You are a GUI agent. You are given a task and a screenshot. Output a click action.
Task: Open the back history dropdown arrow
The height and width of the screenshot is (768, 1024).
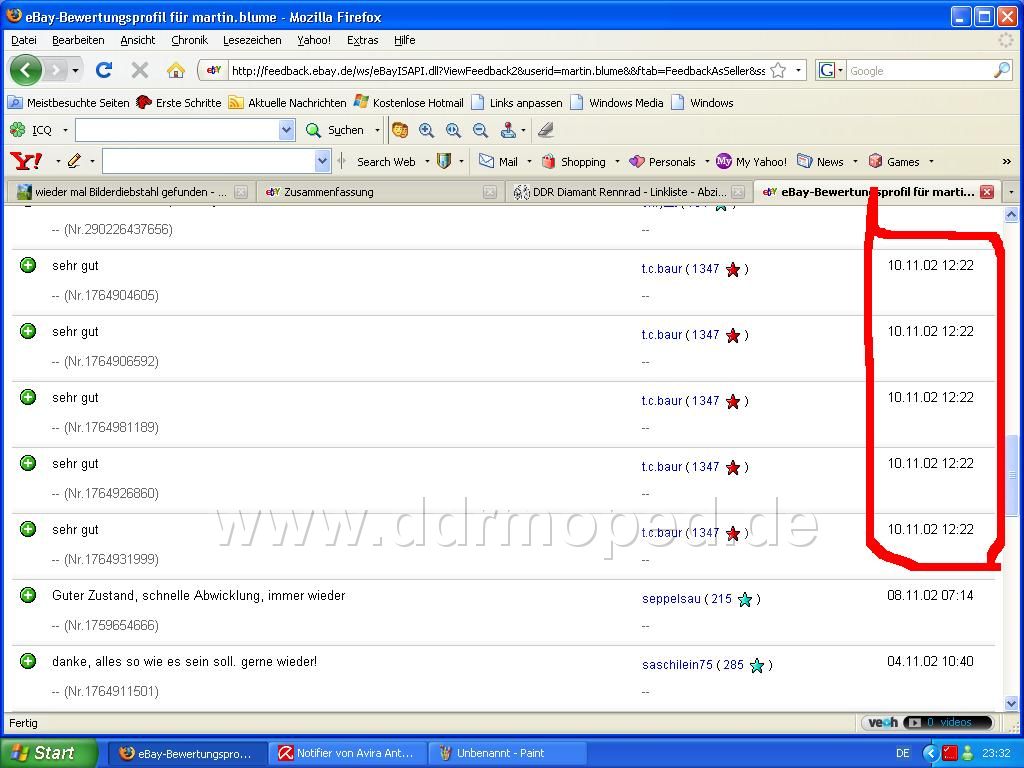[76, 70]
